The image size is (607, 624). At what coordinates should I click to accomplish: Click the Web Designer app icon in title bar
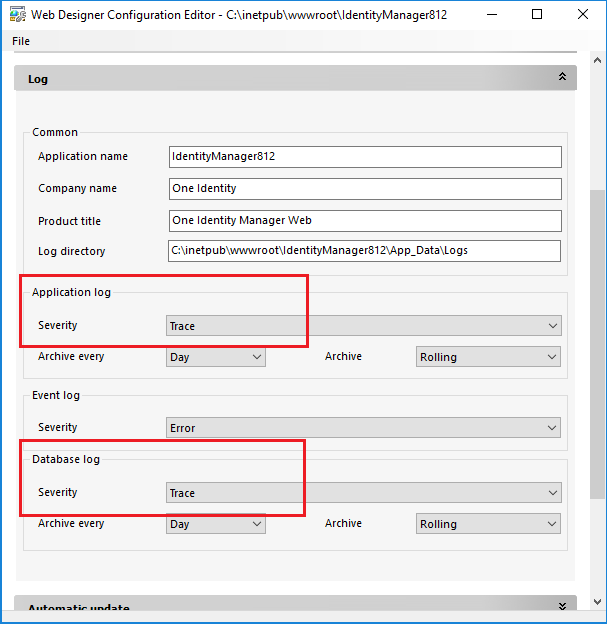tap(17, 15)
